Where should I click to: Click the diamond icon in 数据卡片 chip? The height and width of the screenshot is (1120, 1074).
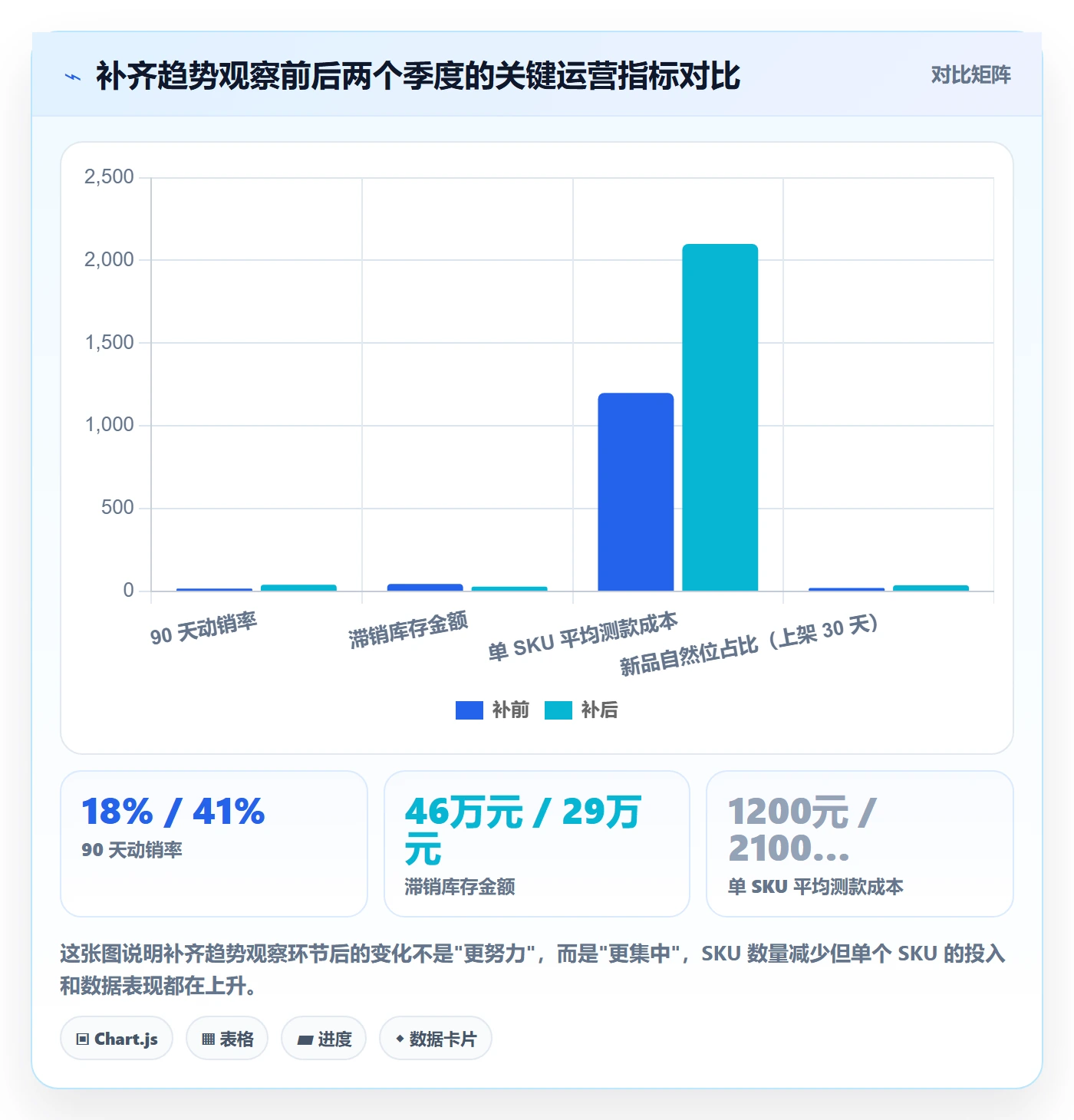tap(400, 1039)
